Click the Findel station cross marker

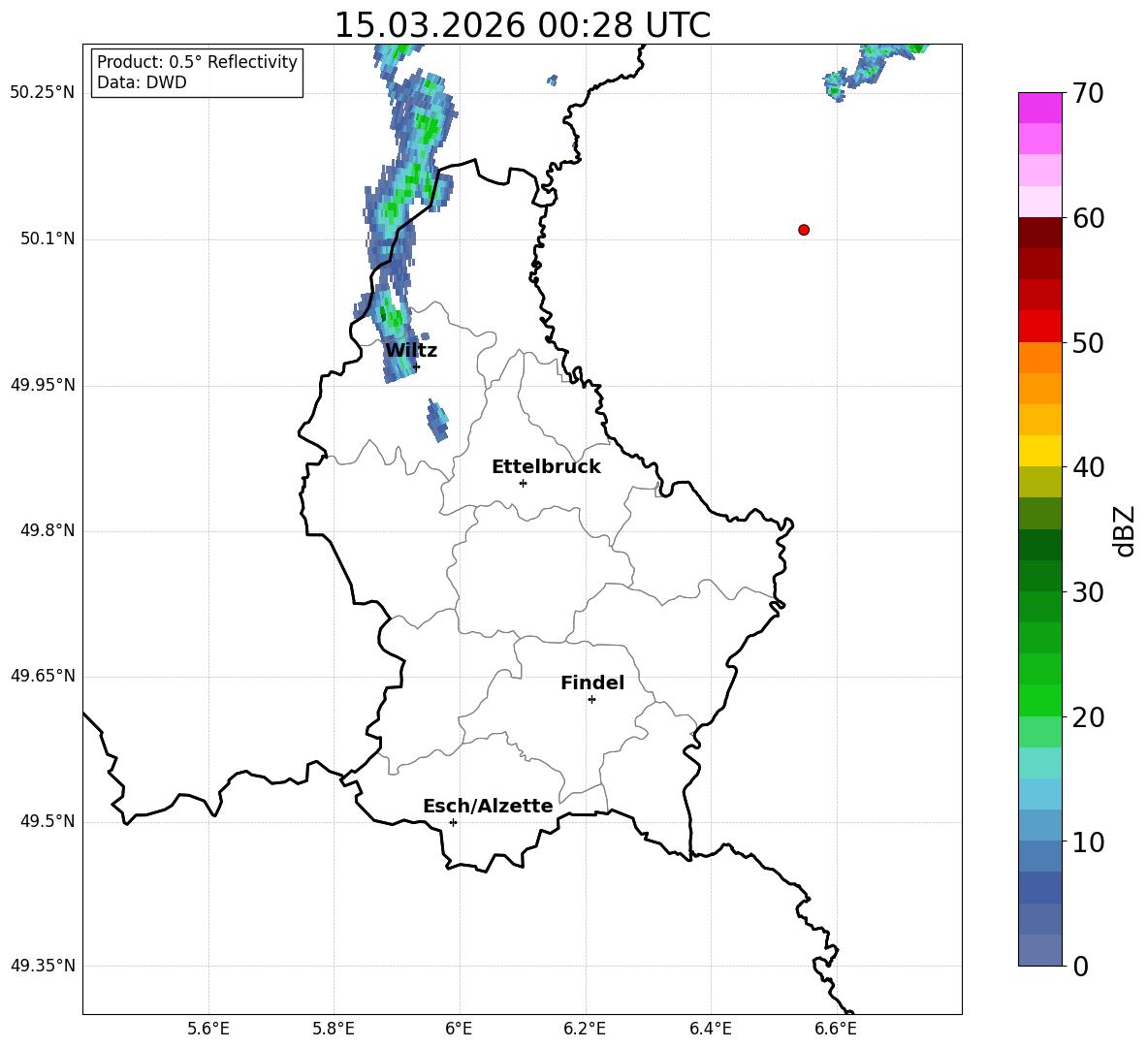click(591, 700)
